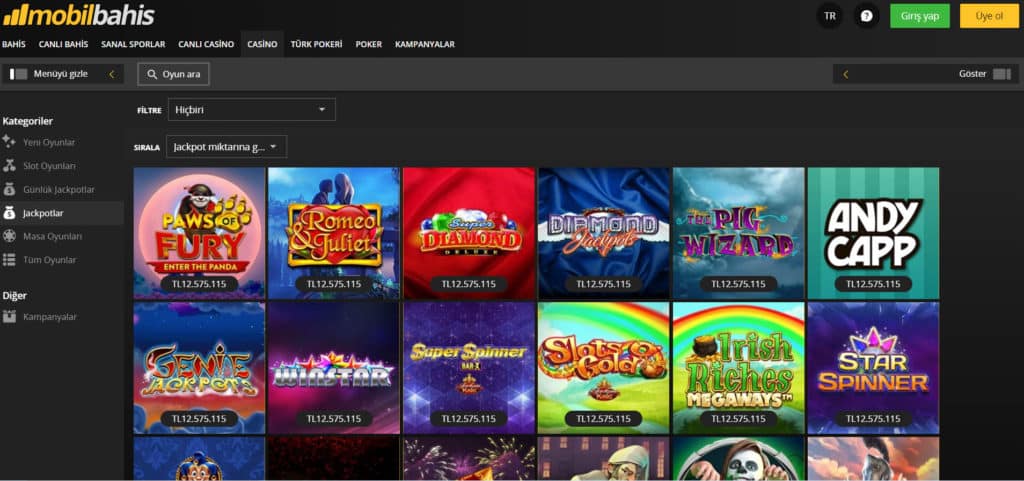Select Slot Oyunları category
Screen dimensions: 1024x481
pyautogui.click(x=49, y=166)
